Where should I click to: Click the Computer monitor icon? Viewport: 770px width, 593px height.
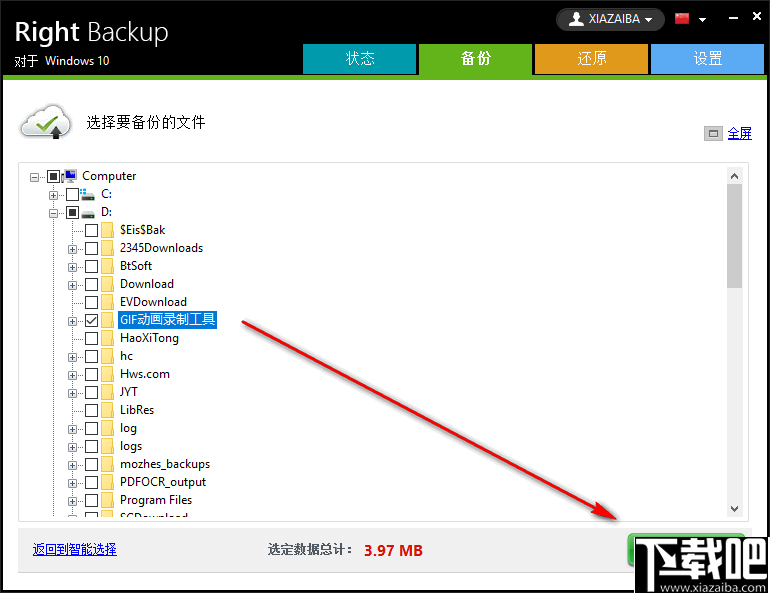pos(69,176)
